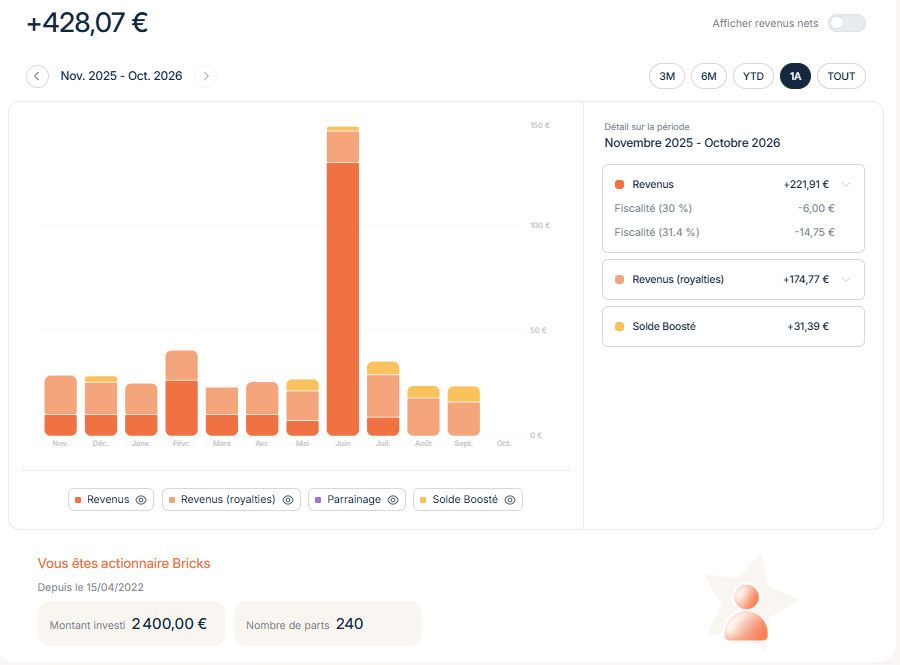This screenshot has height=665, width=900.
Task: Click the Déc. bar in chart
Action: pyautogui.click(x=101, y=406)
